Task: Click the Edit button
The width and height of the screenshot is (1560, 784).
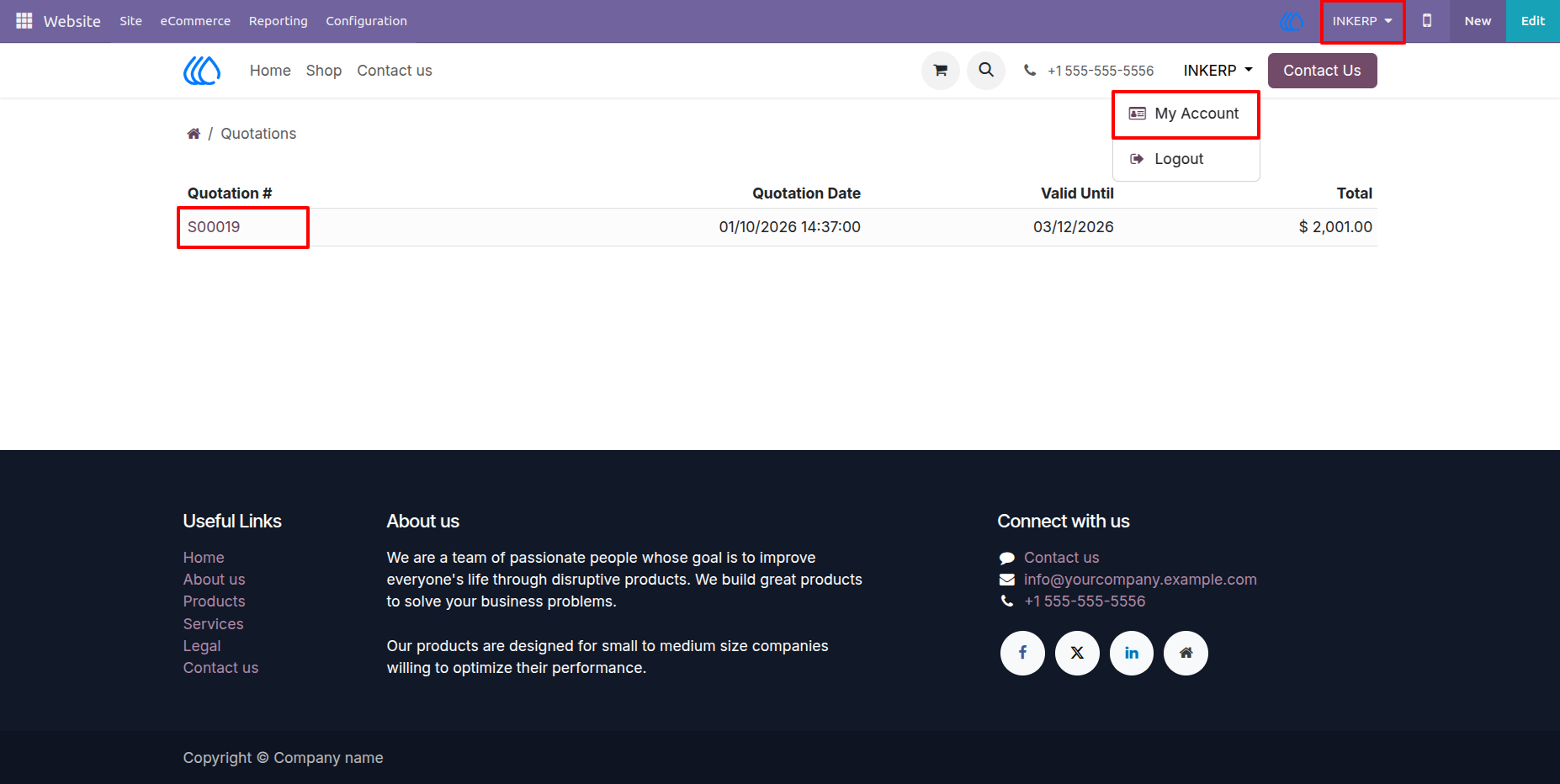Action: (x=1533, y=21)
